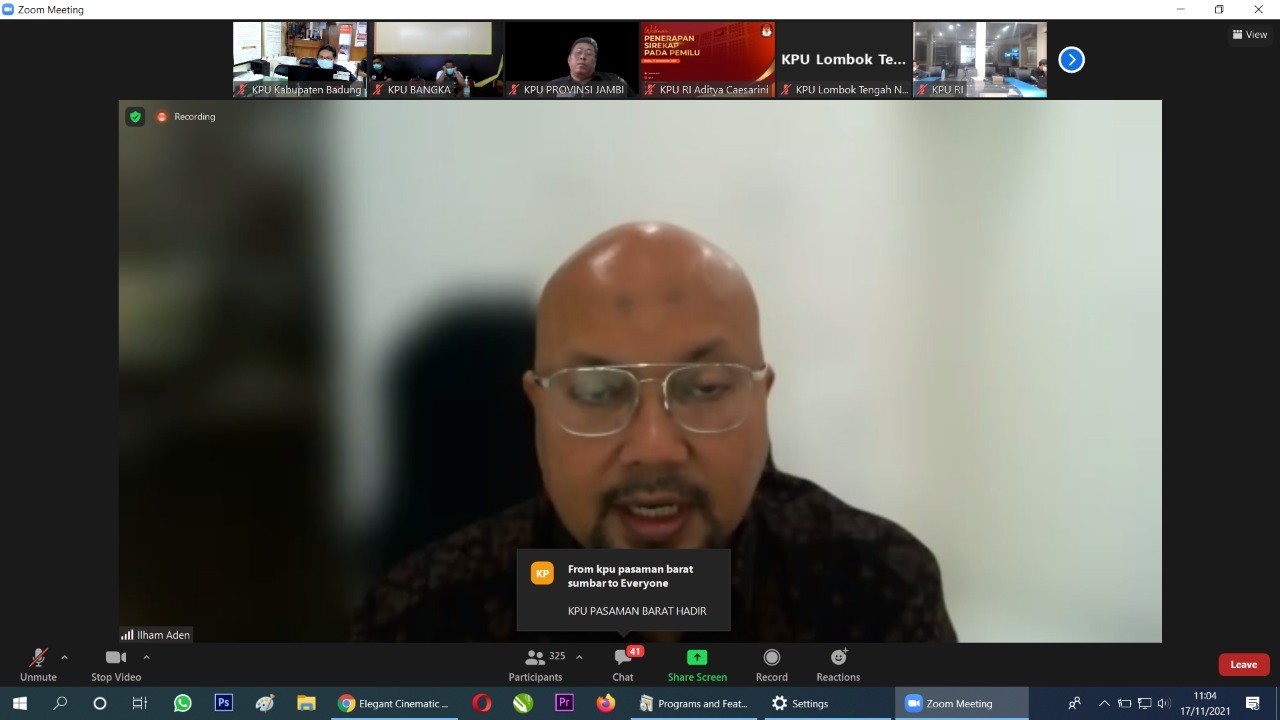Open the Chat panel
This screenshot has height=720, width=1280.
coord(623,664)
